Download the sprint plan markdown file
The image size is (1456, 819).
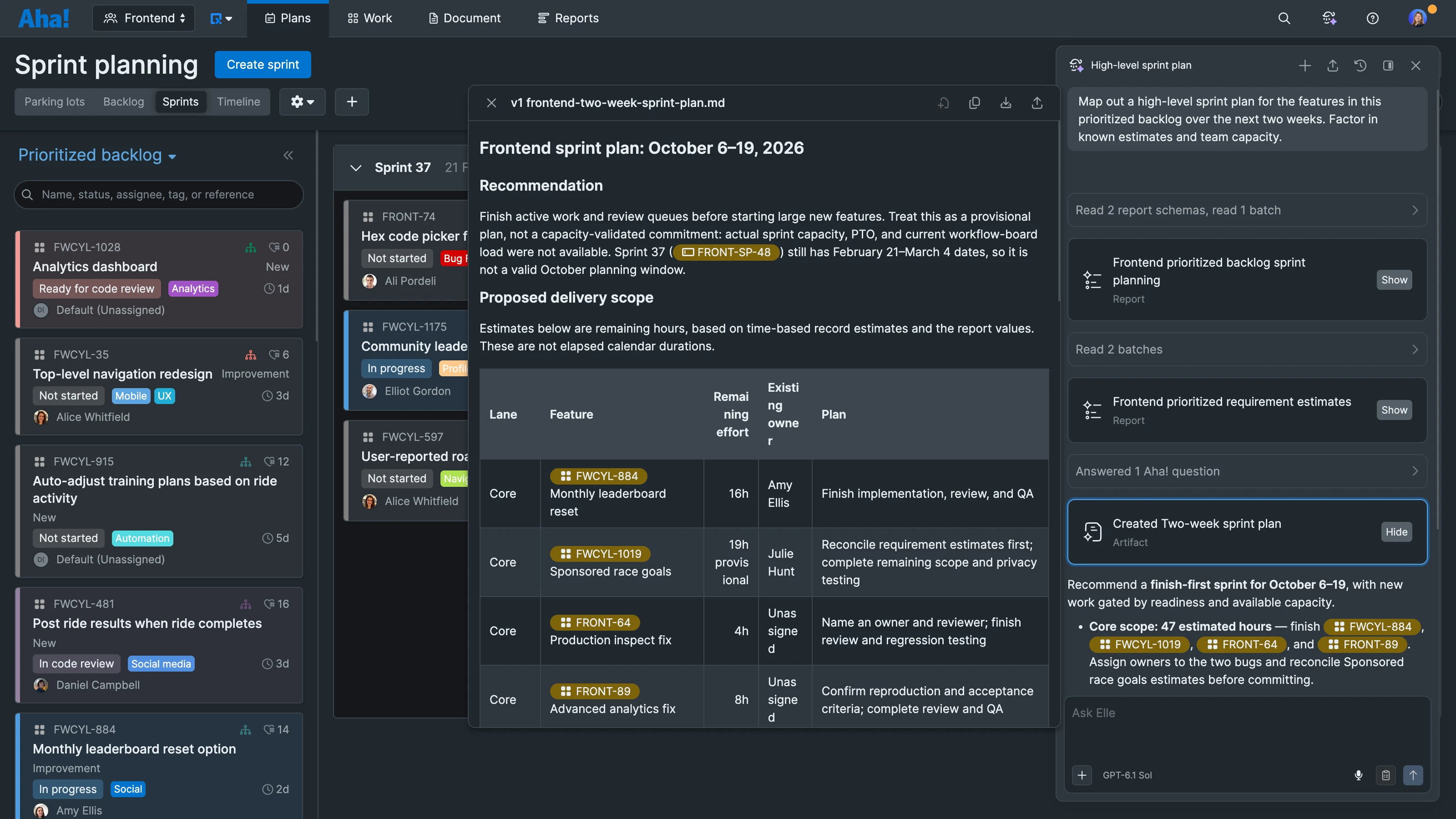point(1006,103)
